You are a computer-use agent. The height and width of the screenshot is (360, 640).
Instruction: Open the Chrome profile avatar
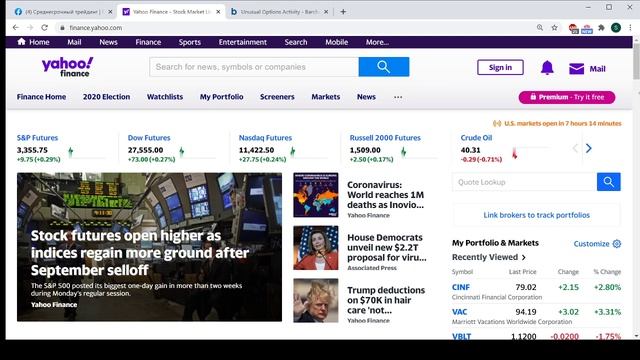point(616,27)
